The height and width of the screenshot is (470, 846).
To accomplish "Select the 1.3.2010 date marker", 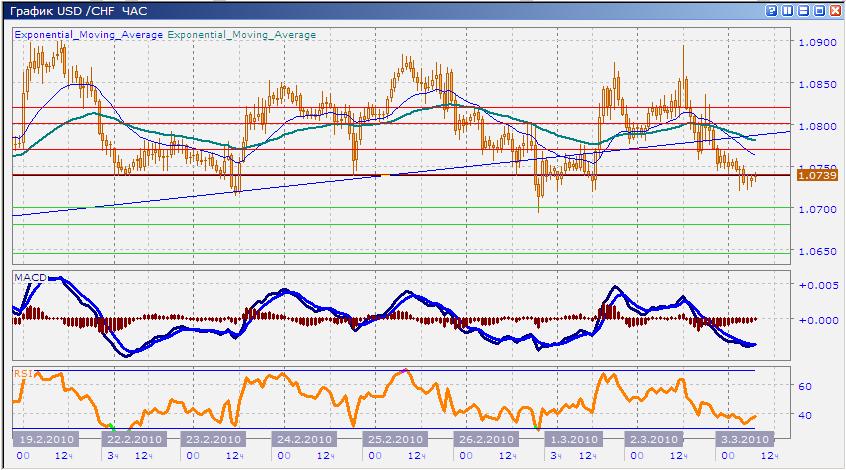I will (571, 439).
